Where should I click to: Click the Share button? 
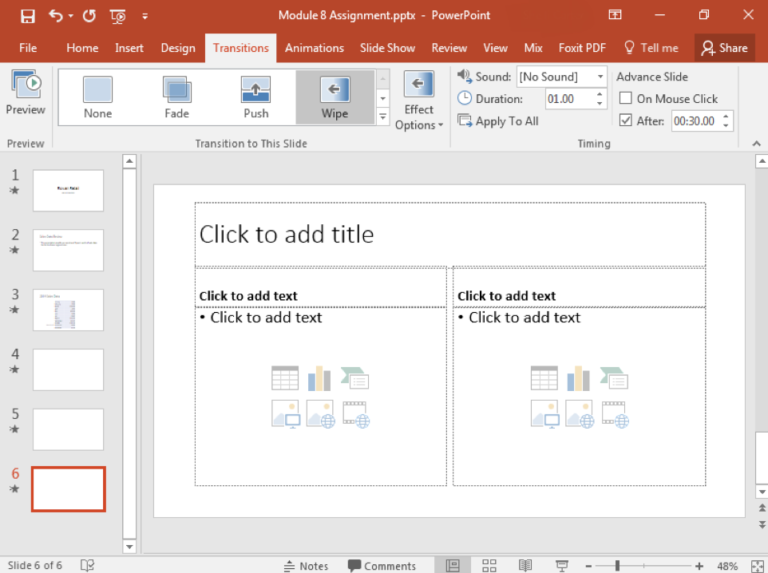tap(724, 48)
